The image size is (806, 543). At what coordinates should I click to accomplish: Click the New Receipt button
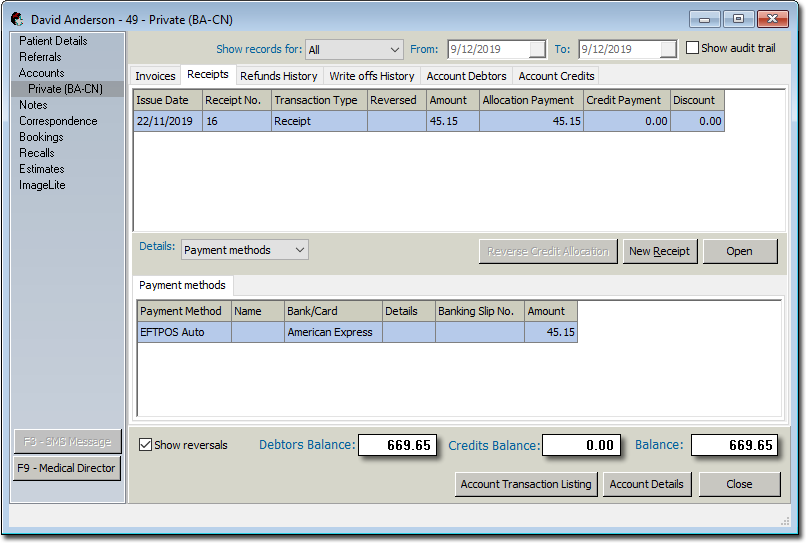click(x=659, y=251)
